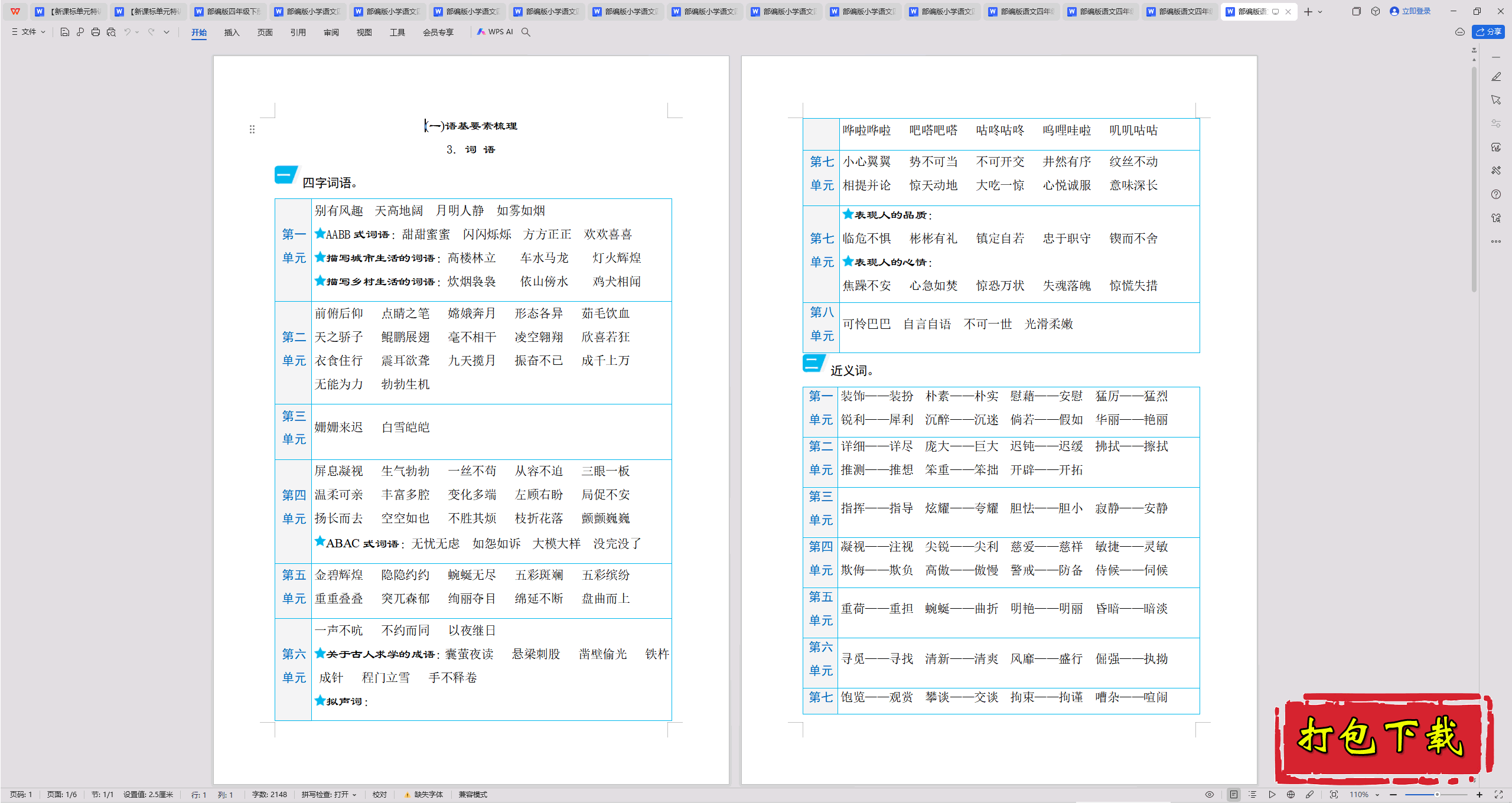Enter full screen mode icon
This screenshot has height=803, width=1512.
point(1498,795)
